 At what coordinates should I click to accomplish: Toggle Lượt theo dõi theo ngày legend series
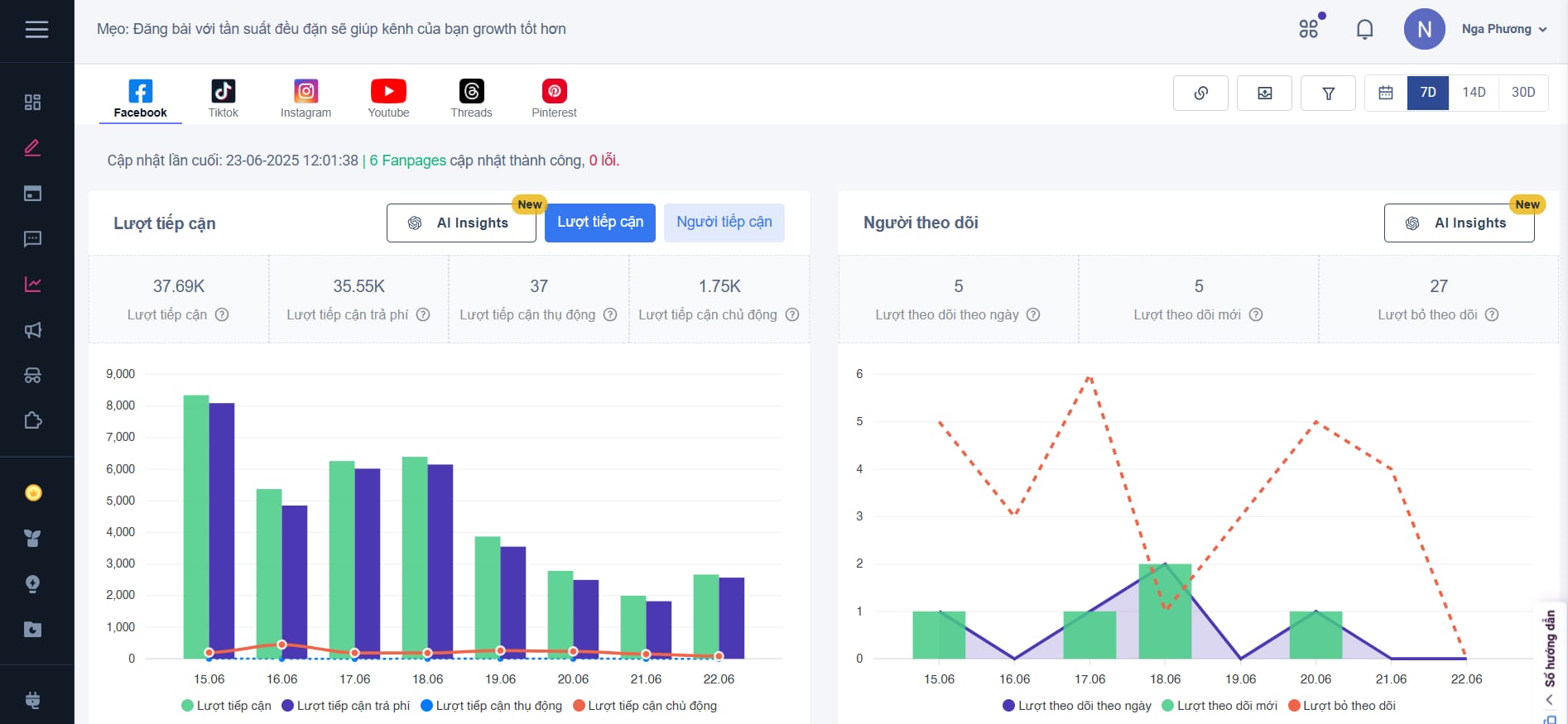point(1077,706)
